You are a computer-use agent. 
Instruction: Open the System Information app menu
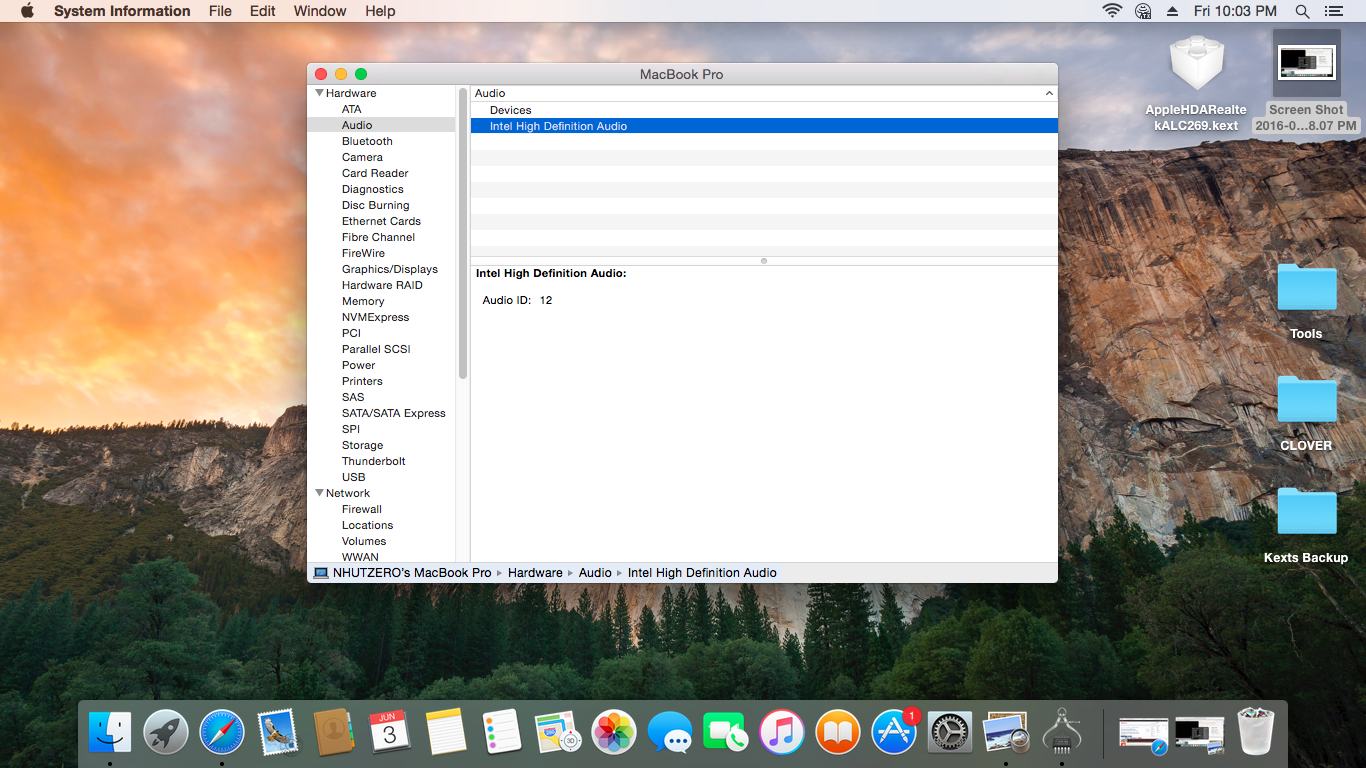122,11
